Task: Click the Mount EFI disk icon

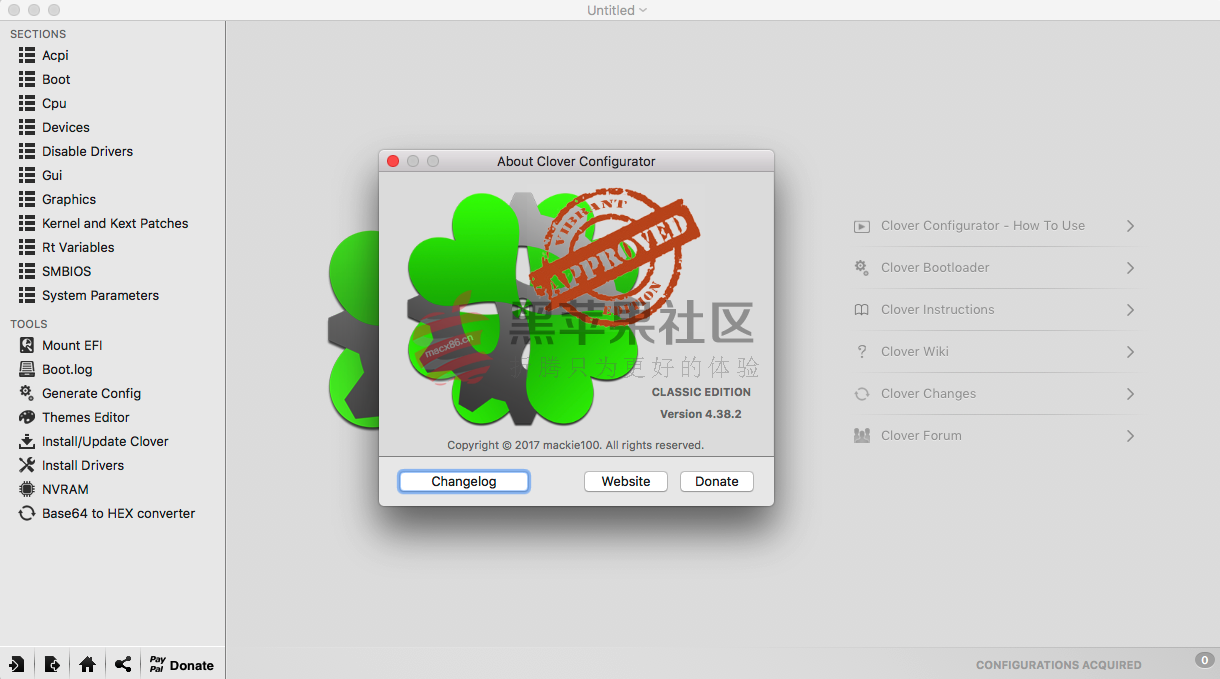Action: click(27, 345)
